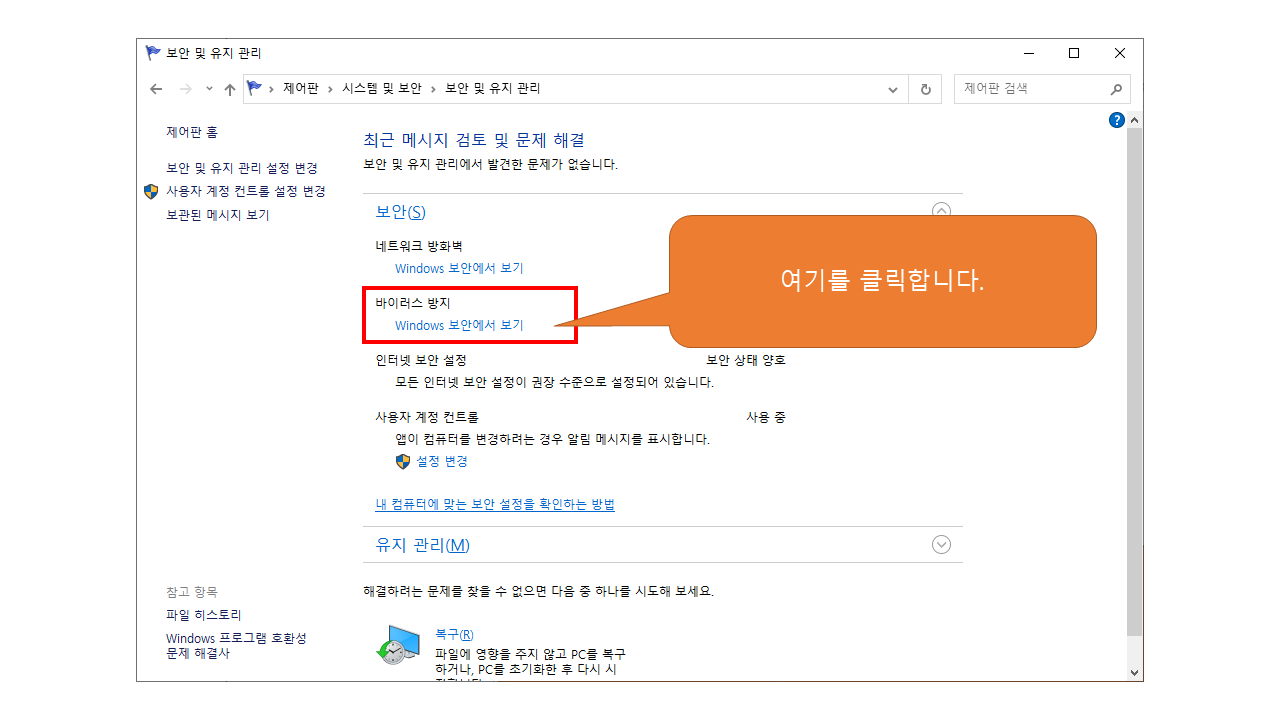Open 내 컴퓨터에 맞는 보안 설정을 확인하는 방법 link

(495, 504)
